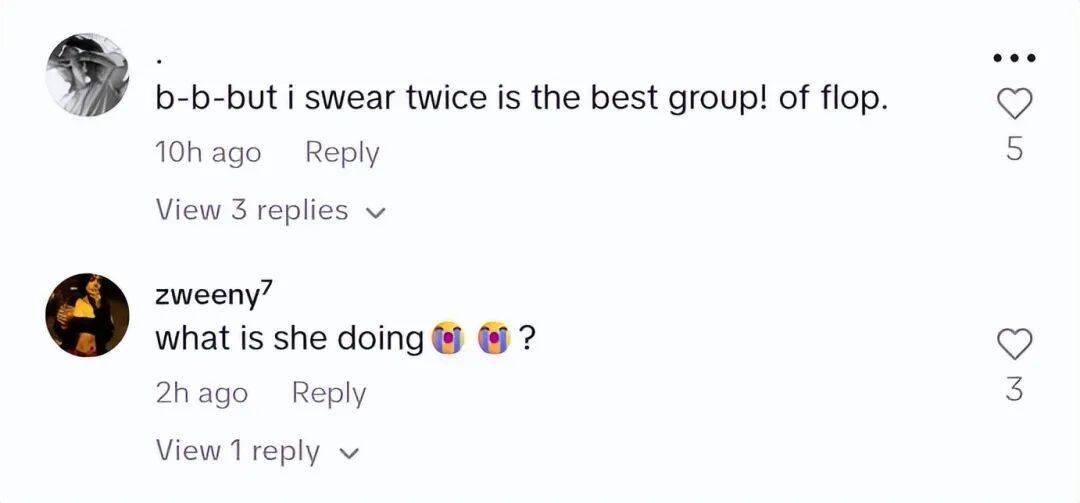Click the like count 5

[x=1015, y=150]
